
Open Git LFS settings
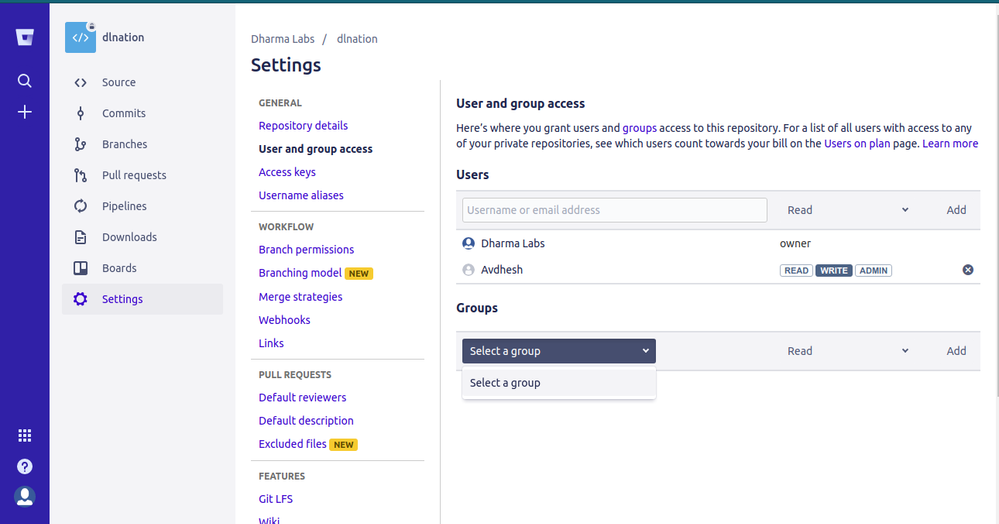tap(276, 499)
